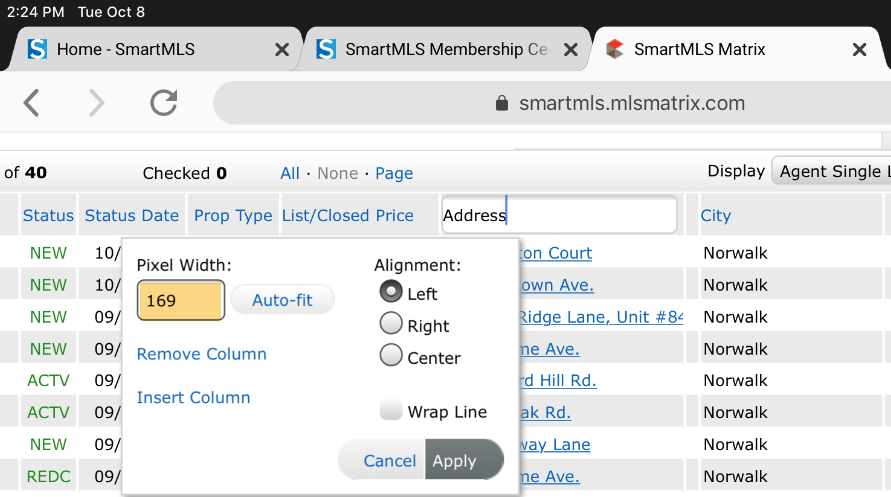Tap the browser forward arrow
Image resolution: width=891 pixels, height=497 pixels.
[x=97, y=103]
